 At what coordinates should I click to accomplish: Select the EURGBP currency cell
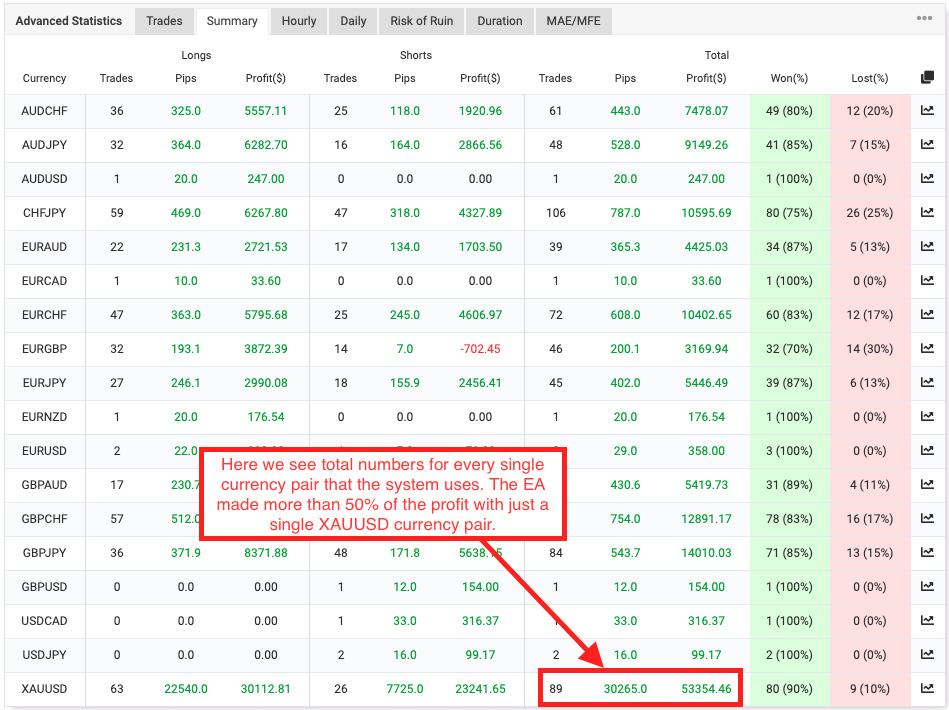[x=44, y=349]
